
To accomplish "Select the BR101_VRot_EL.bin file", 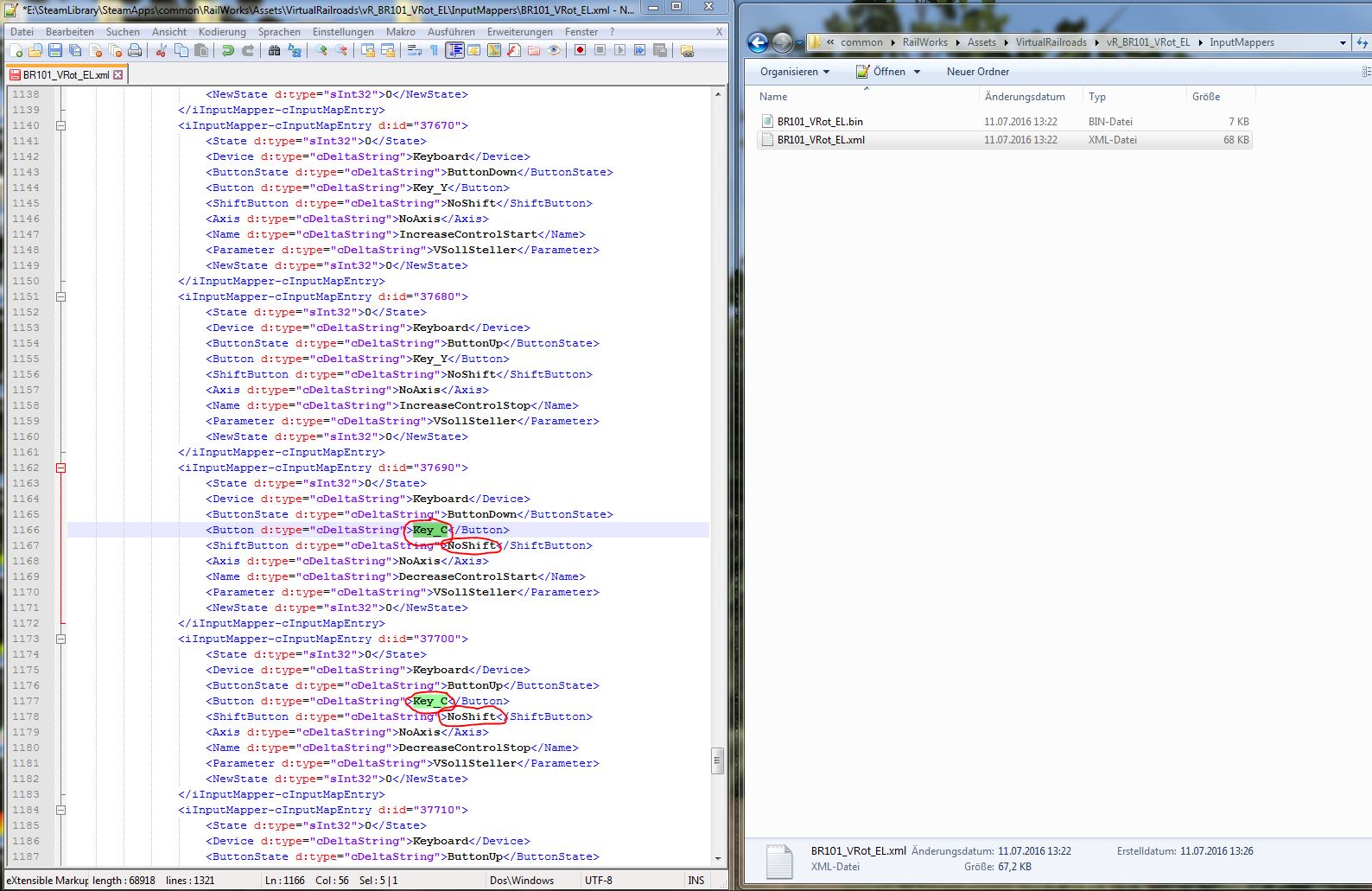I will click(819, 122).
